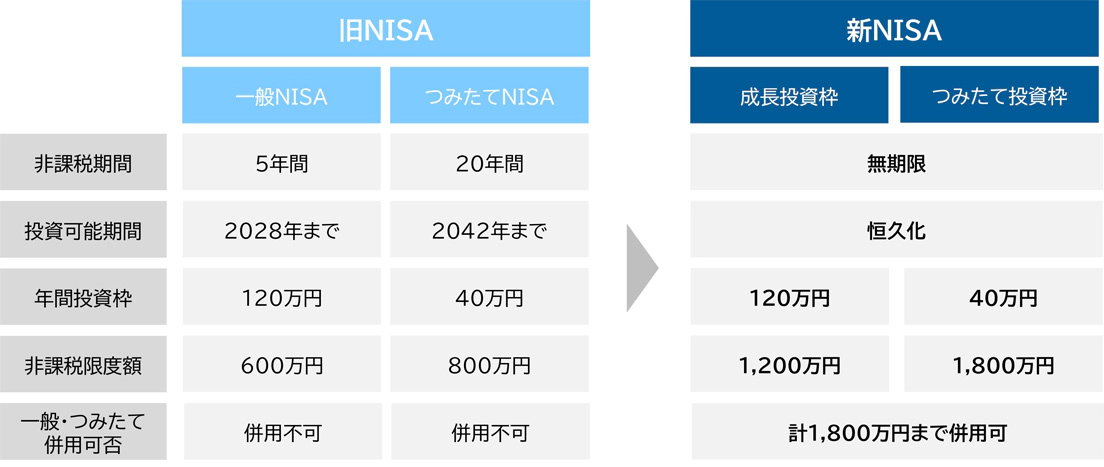Click the 非課税期間 row label
Image resolution: width=1104 pixels, height=467 pixels.
click(x=83, y=164)
